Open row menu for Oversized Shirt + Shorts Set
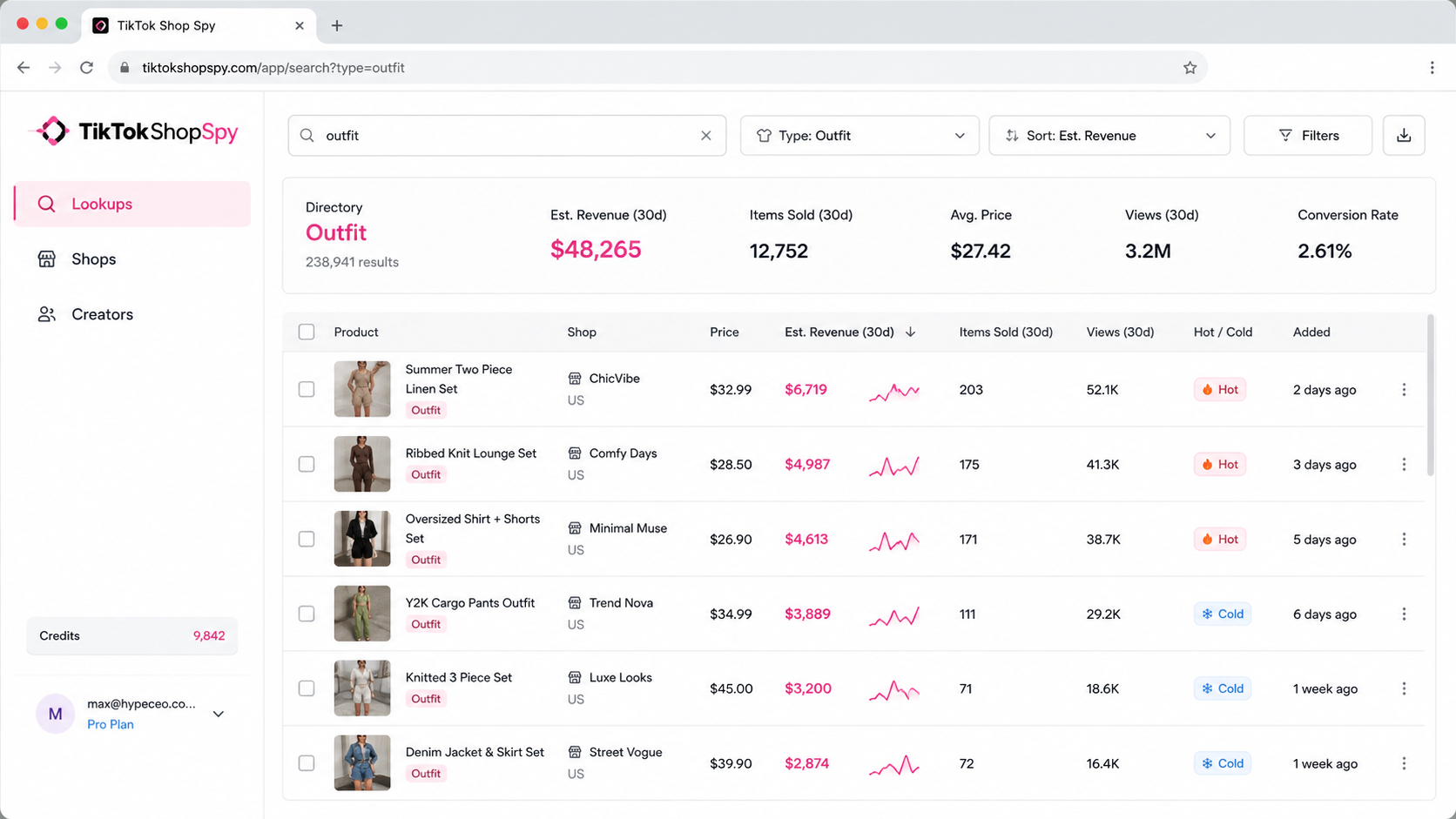The image size is (1456, 819). coord(1404,540)
